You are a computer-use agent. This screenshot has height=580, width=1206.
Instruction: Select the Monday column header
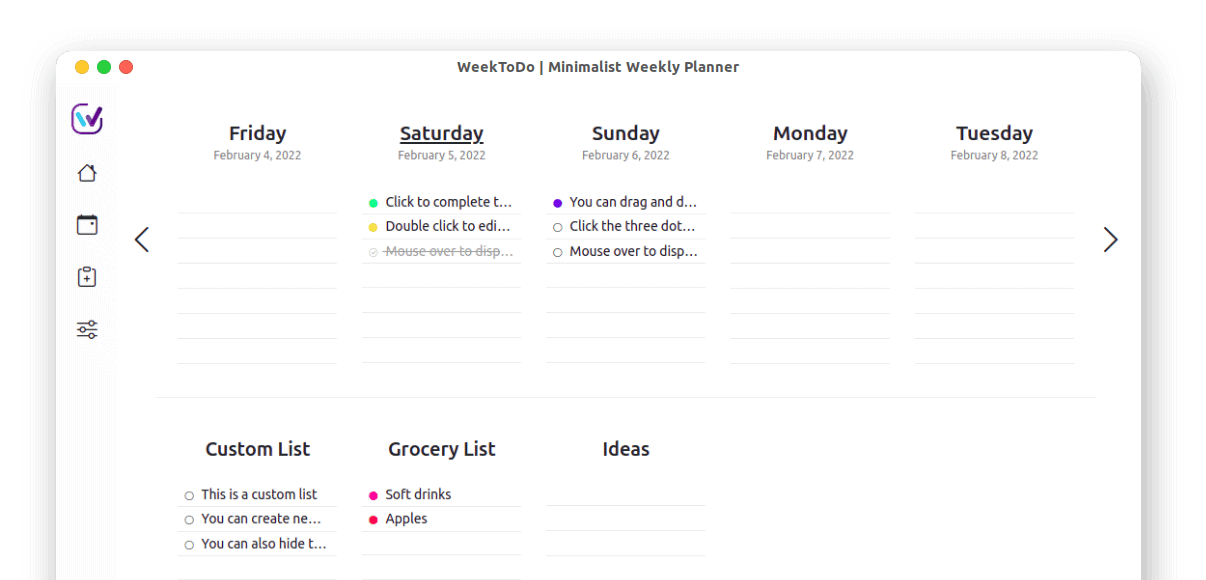810,133
